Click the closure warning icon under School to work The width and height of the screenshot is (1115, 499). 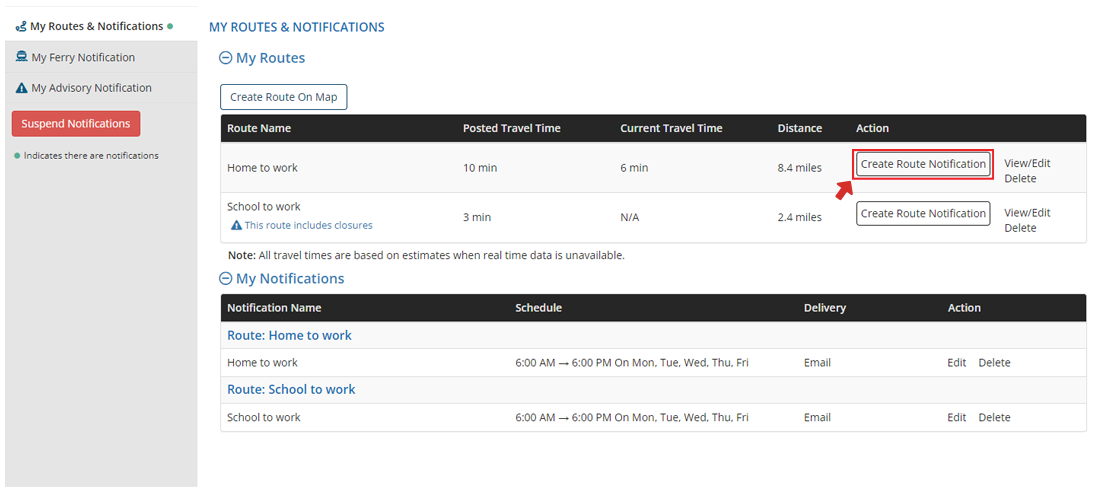point(236,226)
